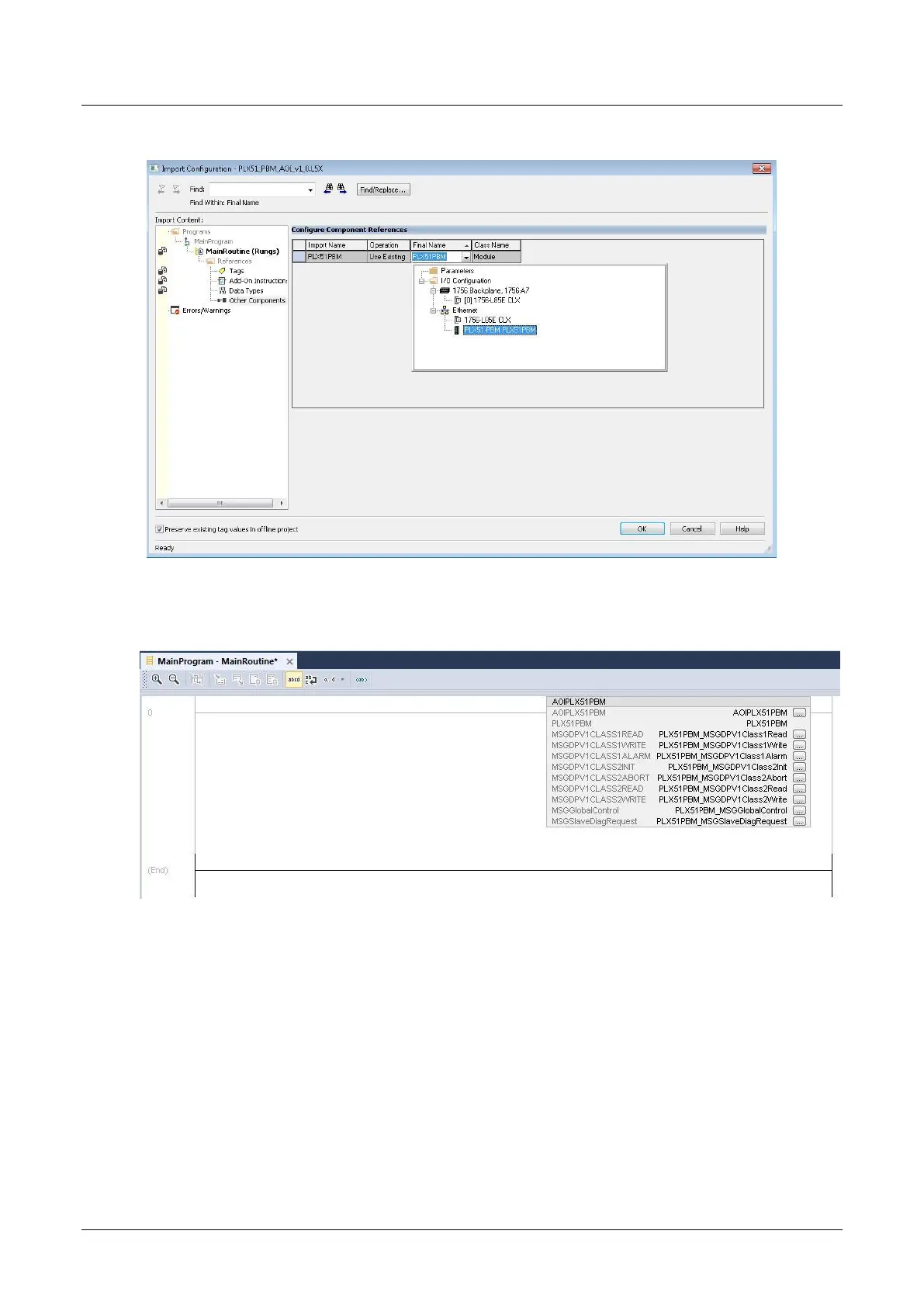The image size is (924, 1307).
Task: Click the Ethernet network icon
Action: 445,310
